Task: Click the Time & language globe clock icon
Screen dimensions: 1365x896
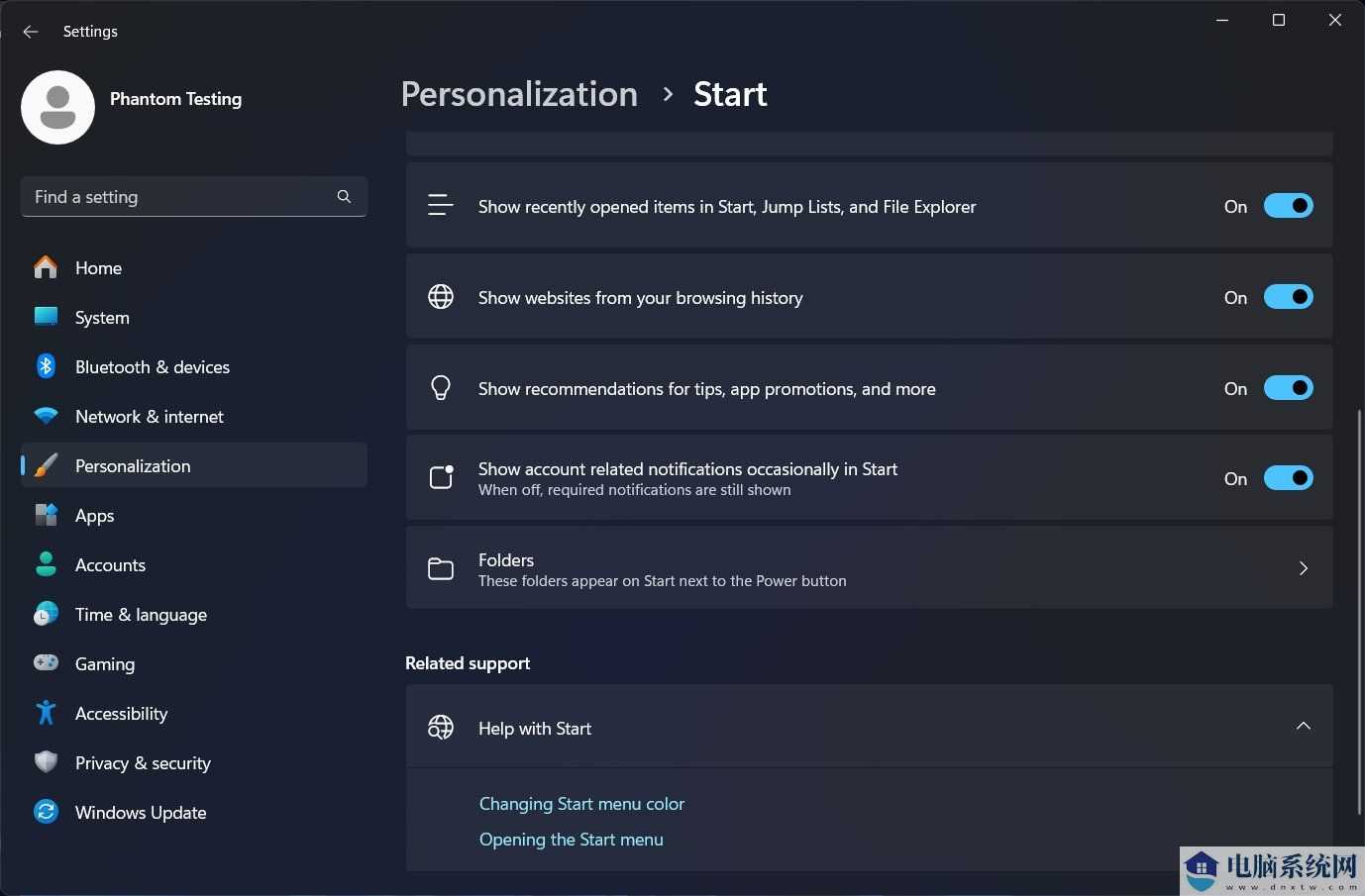Action: [x=46, y=614]
